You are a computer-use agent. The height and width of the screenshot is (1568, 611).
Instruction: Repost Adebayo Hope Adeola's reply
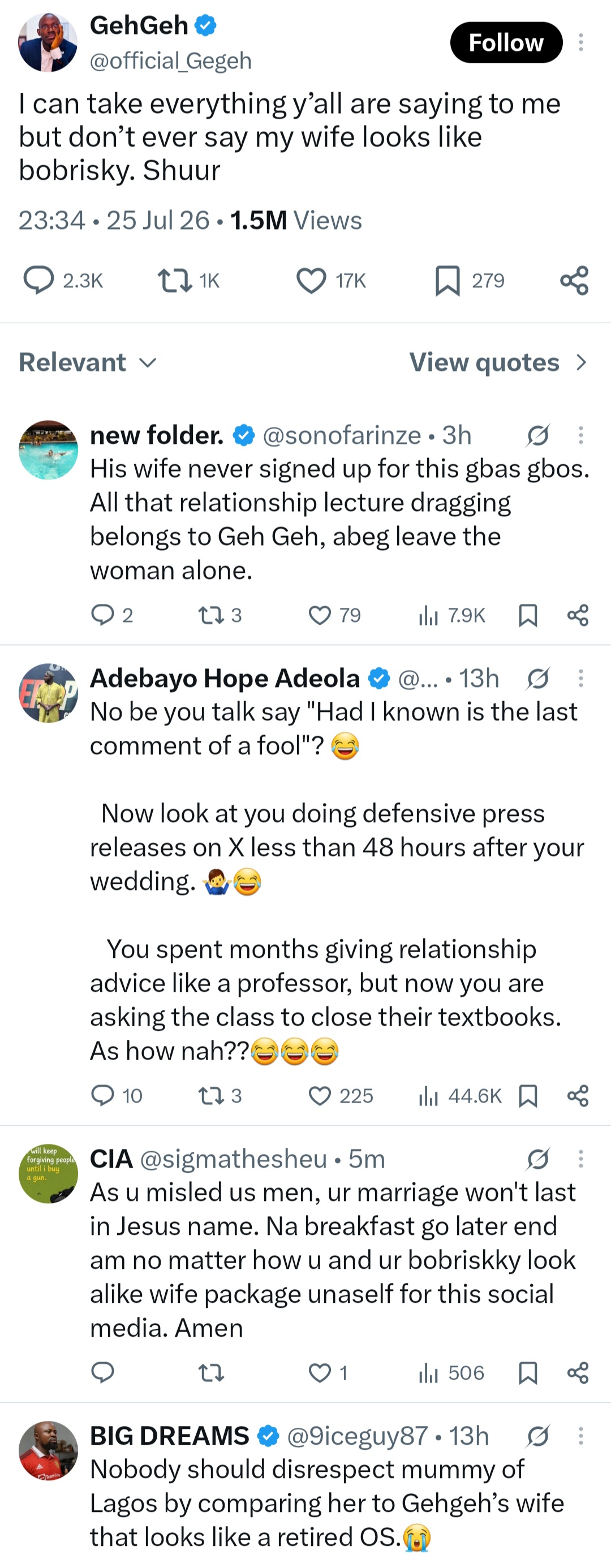pos(212,1096)
